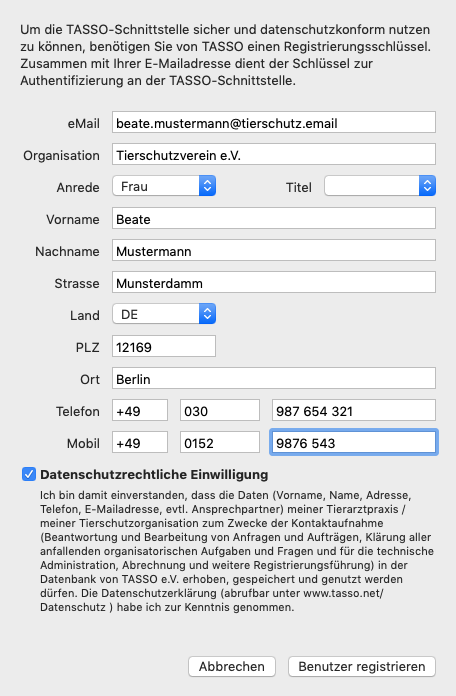
Task: Open the Anrede dropdown showing Frau
Action: [x=164, y=186]
